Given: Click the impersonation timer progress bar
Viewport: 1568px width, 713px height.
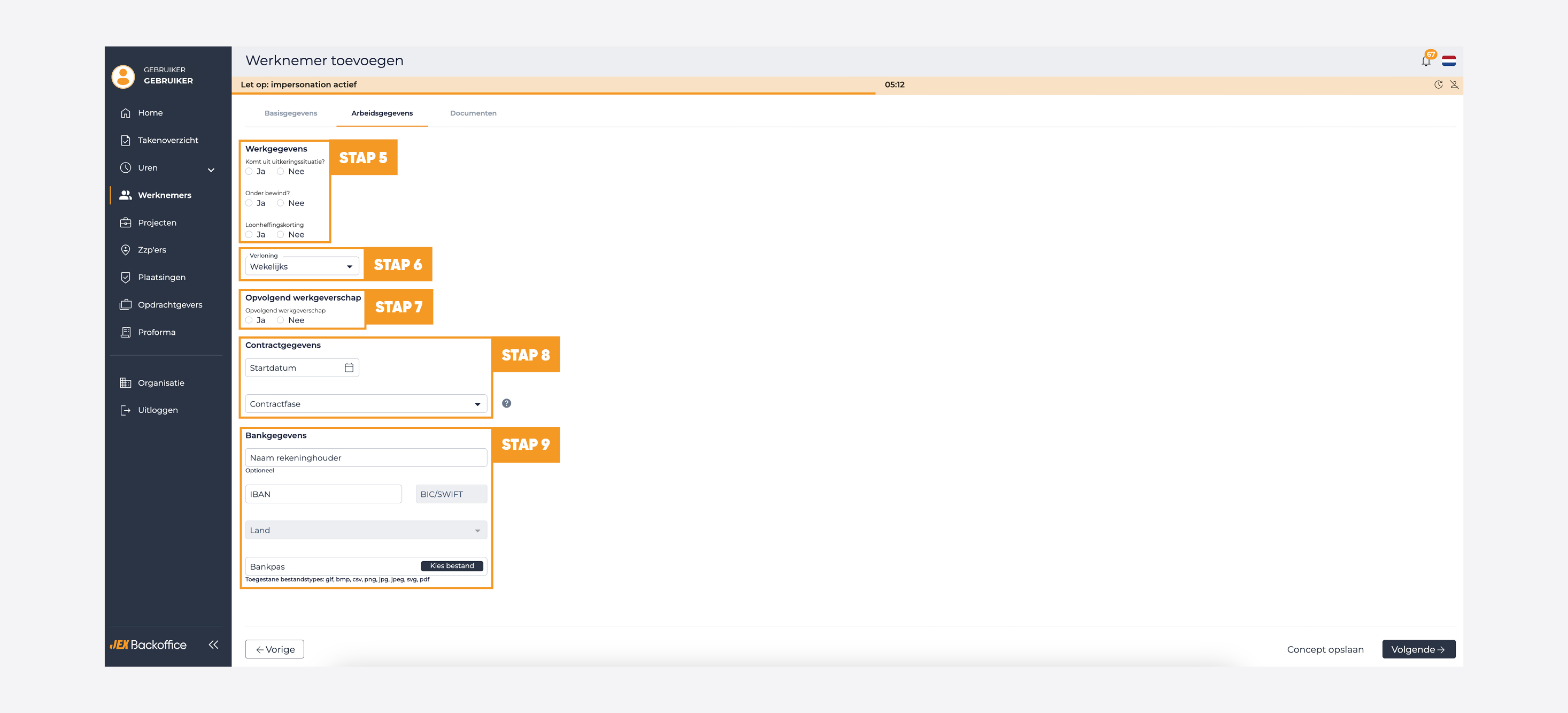Looking at the screenshot, I should [x=553, y=93].
